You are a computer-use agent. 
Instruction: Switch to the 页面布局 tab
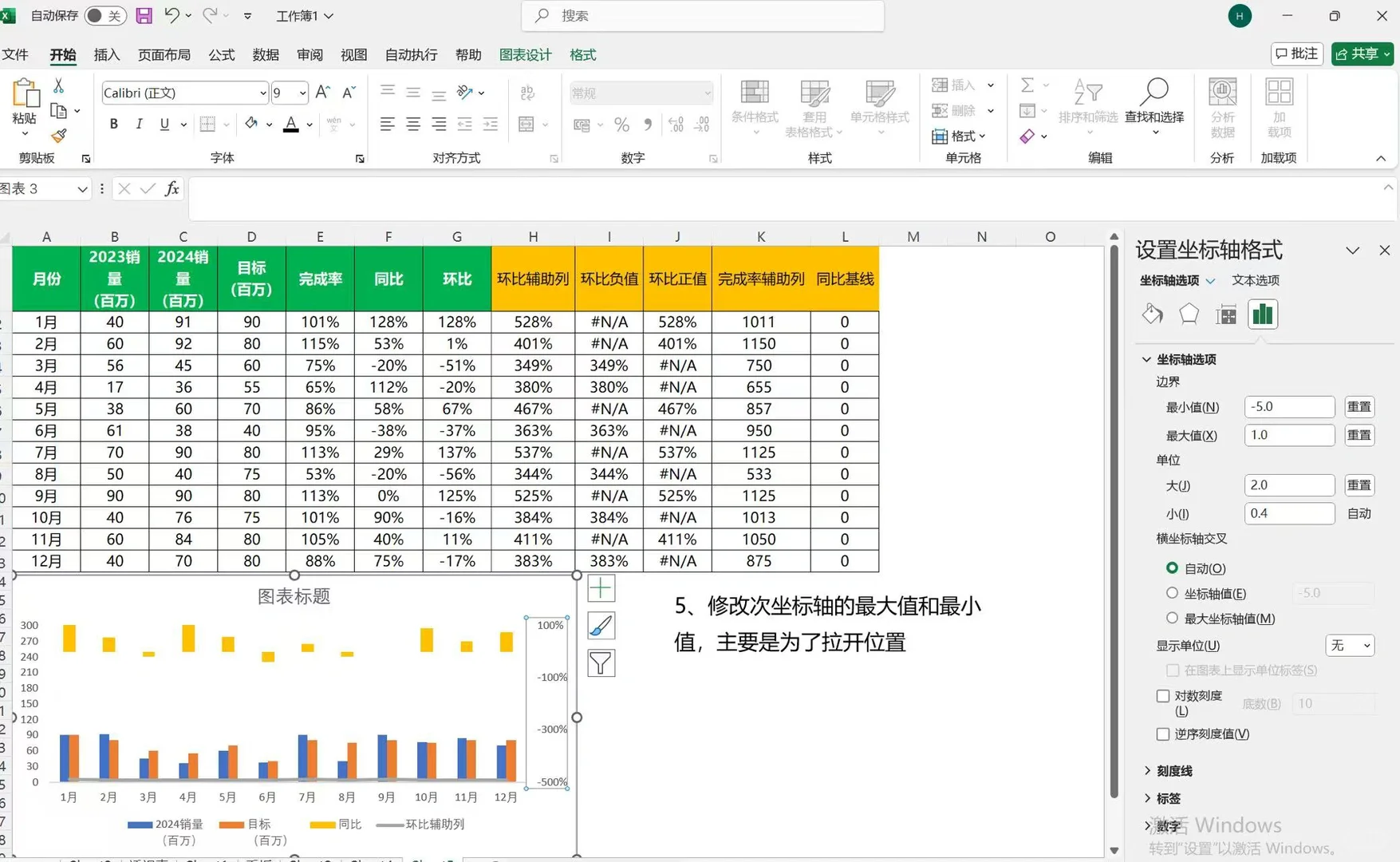(x=164, y=54)
